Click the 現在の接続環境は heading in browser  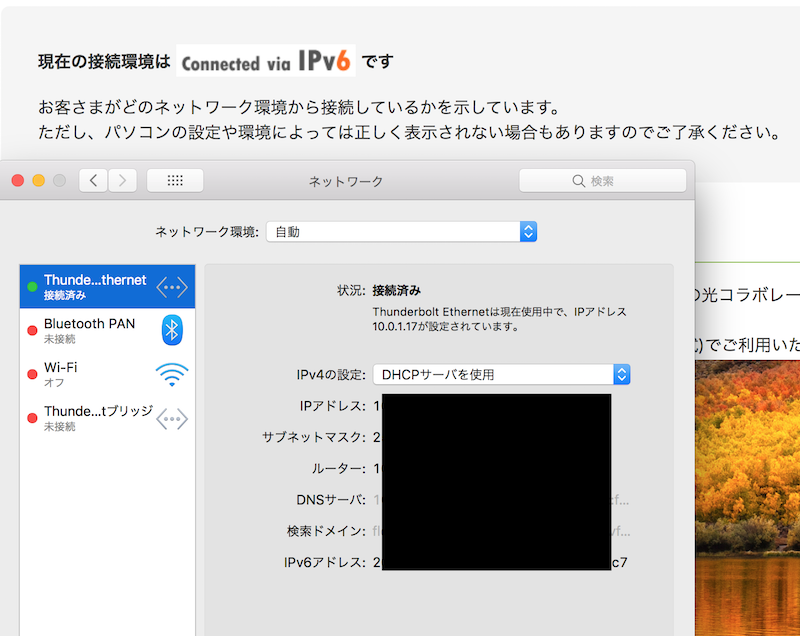pos(104,62)
